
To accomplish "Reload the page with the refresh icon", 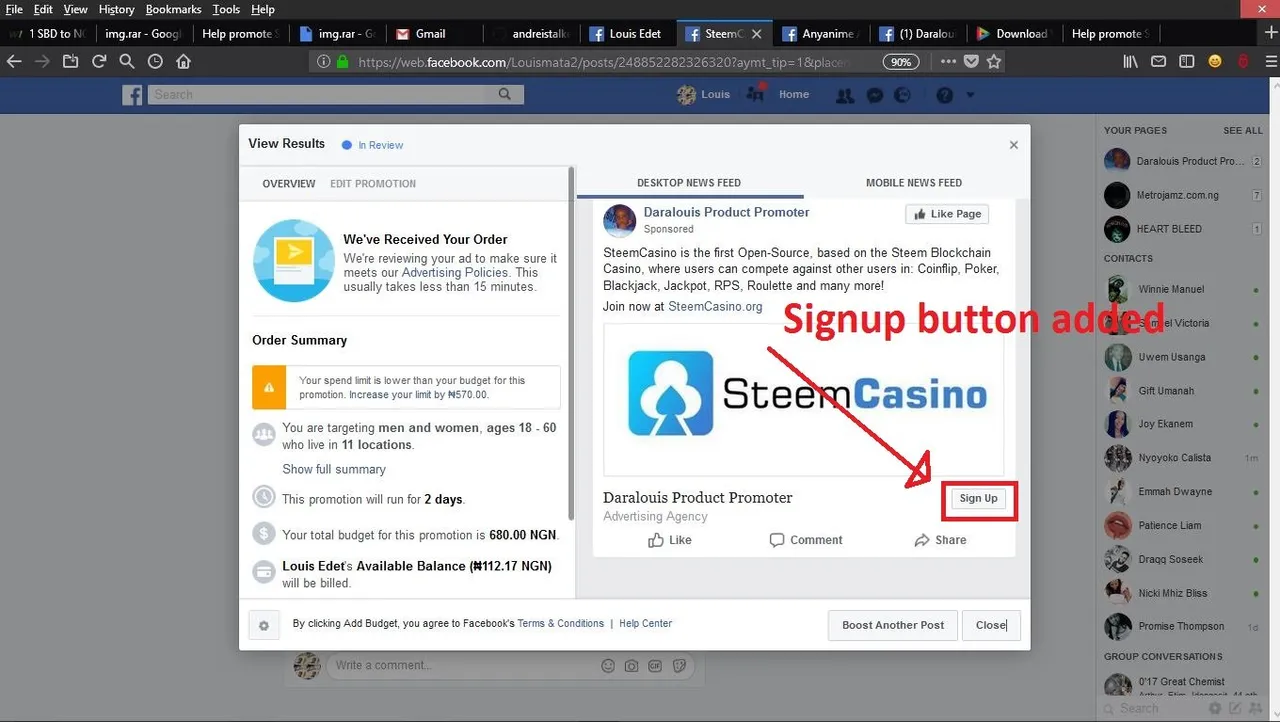I will click(x=99, y=61).
